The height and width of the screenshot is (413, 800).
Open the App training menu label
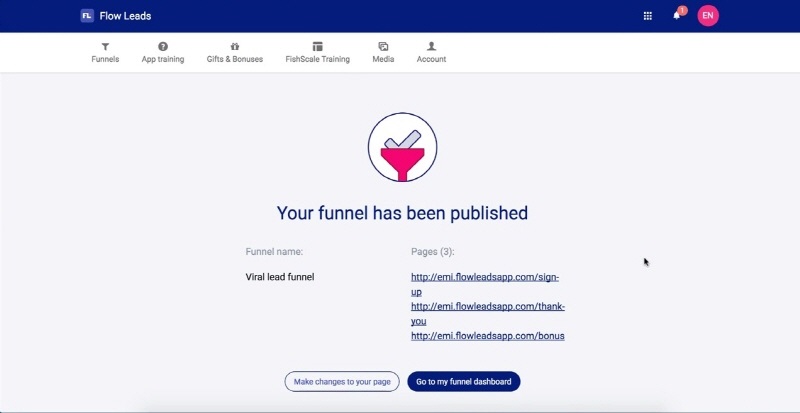pos(163,59)
